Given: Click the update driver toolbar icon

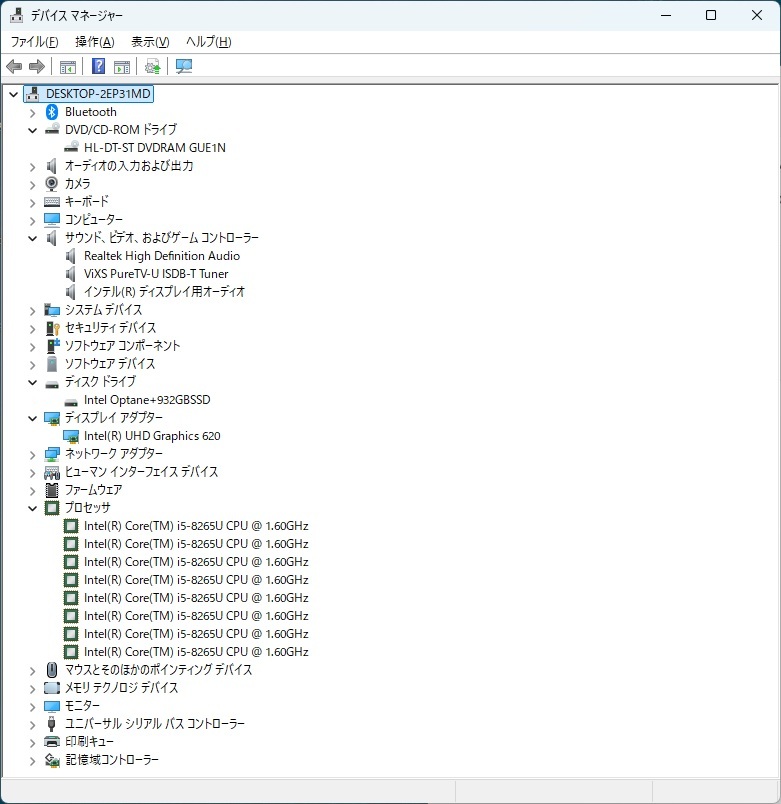Looking at the screenshot, I should tap(152, 67).
